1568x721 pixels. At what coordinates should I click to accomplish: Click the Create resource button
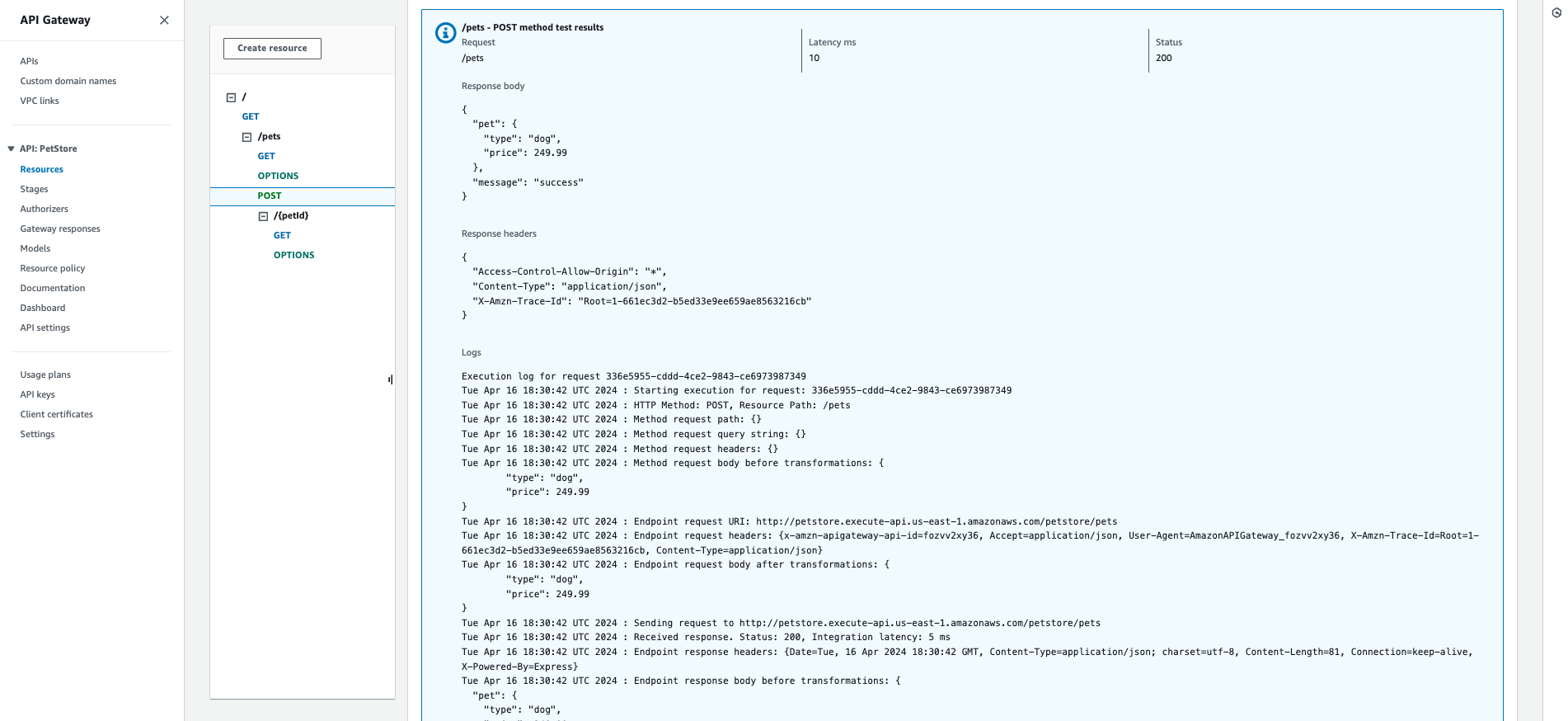tap(272, 48)
